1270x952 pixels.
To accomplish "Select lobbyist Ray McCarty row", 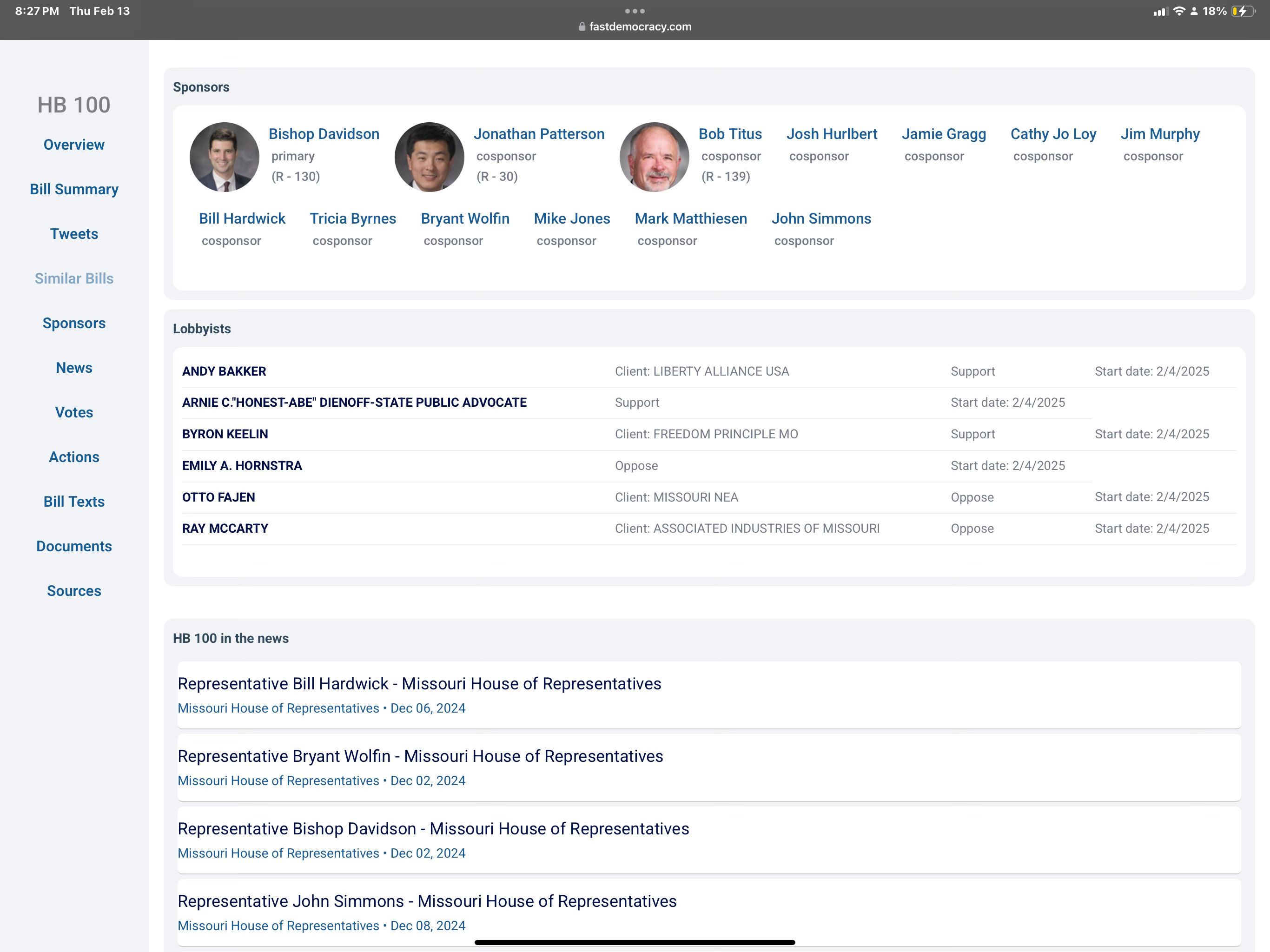I will 225,528.
